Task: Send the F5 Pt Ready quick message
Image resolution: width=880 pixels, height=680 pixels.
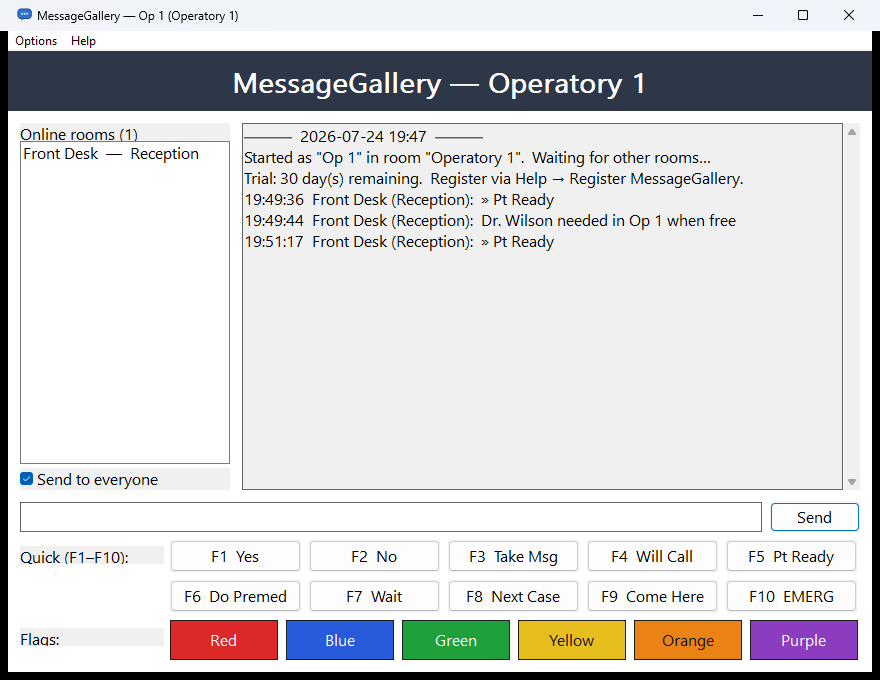Action: coord(791,556)
